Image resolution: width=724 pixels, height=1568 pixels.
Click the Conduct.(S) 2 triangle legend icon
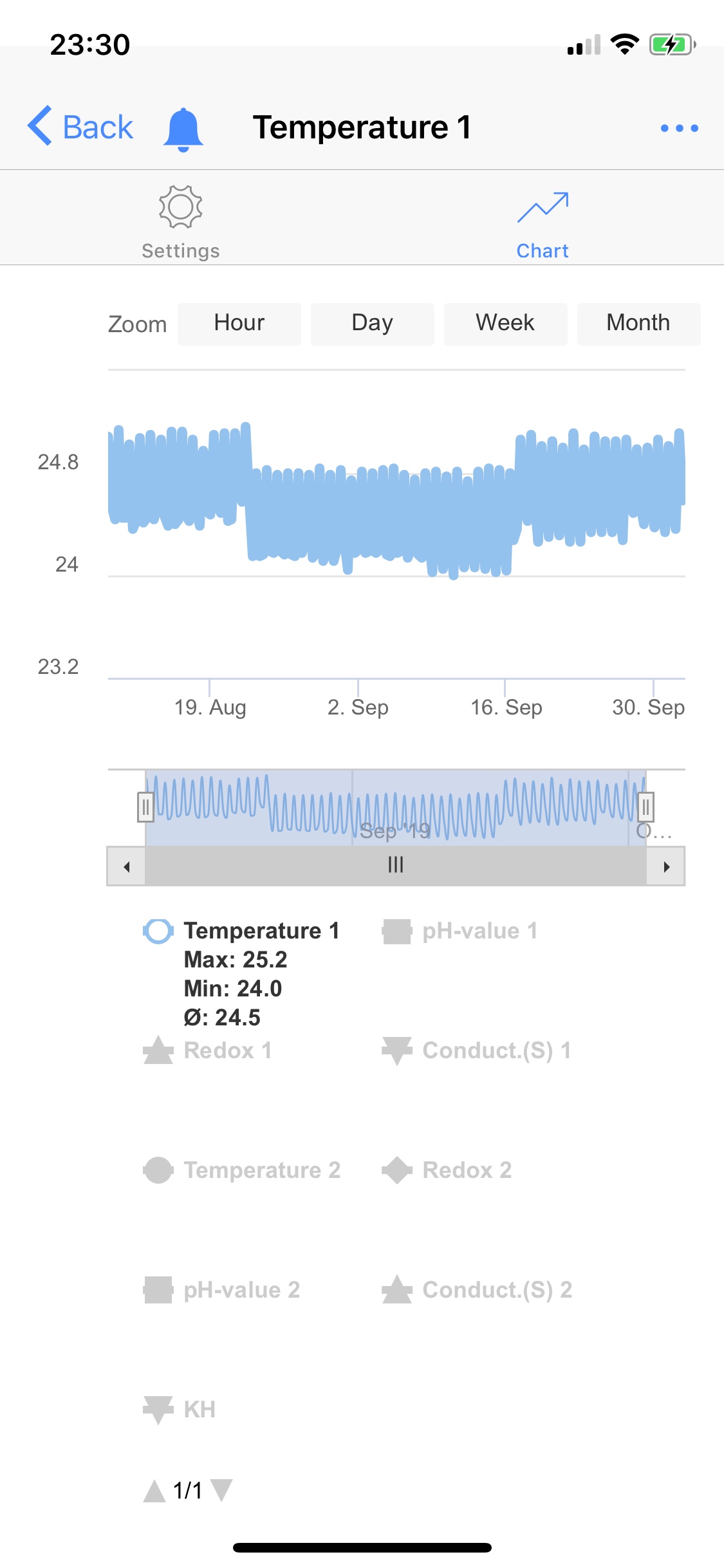[x=397, y=1290]
